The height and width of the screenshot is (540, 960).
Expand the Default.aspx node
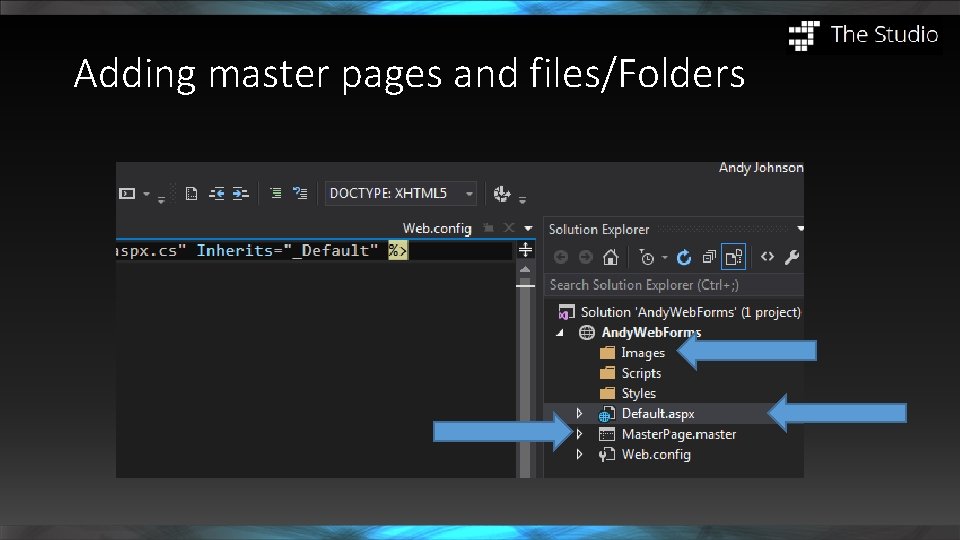pos(579,414)
